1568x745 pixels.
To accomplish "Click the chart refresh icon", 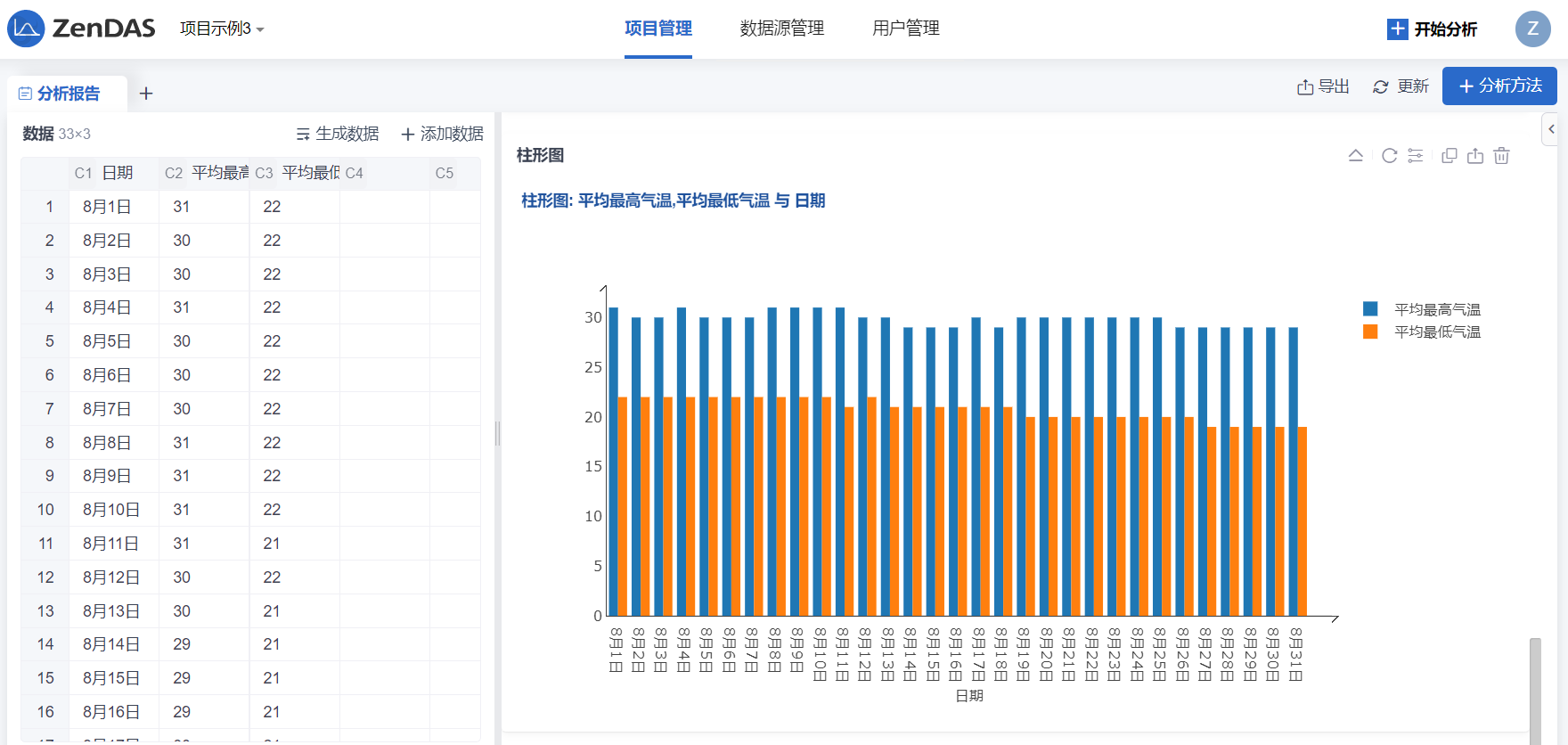I will point(1389,156).
